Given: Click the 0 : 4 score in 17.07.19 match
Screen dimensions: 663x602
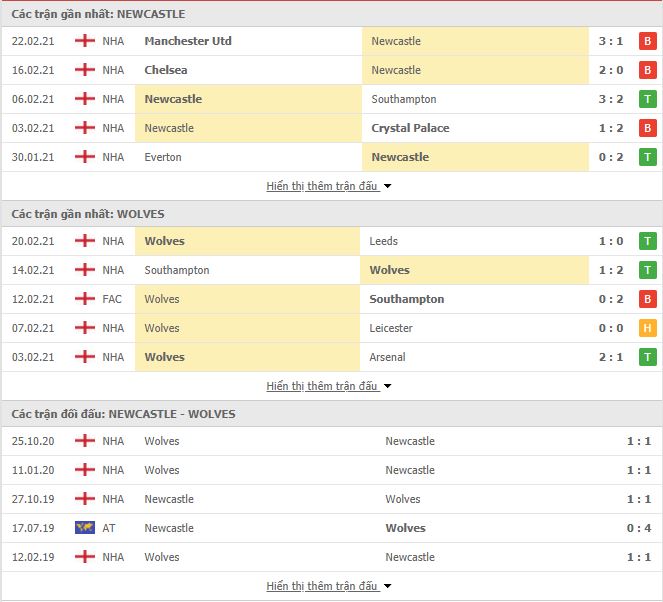Looking at the screenshot, I should pyautogui.click(x=638, y=528).
